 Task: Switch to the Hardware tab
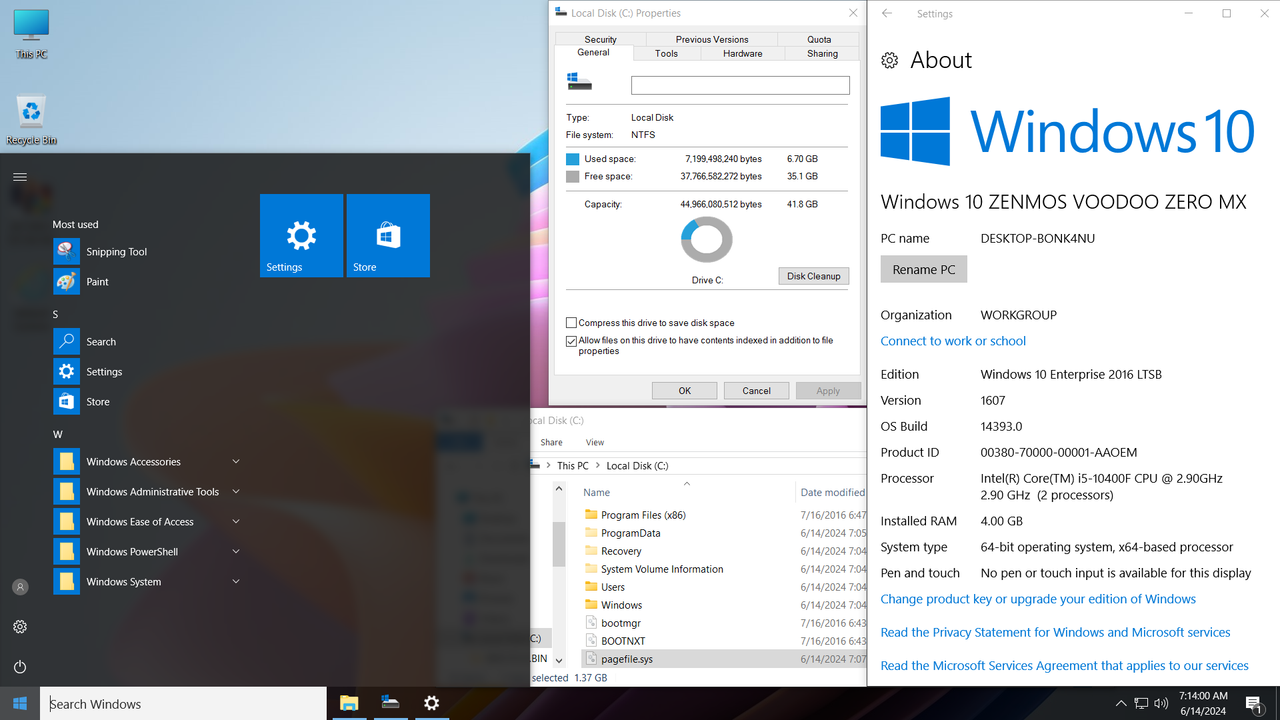click(x=742, y=53)
